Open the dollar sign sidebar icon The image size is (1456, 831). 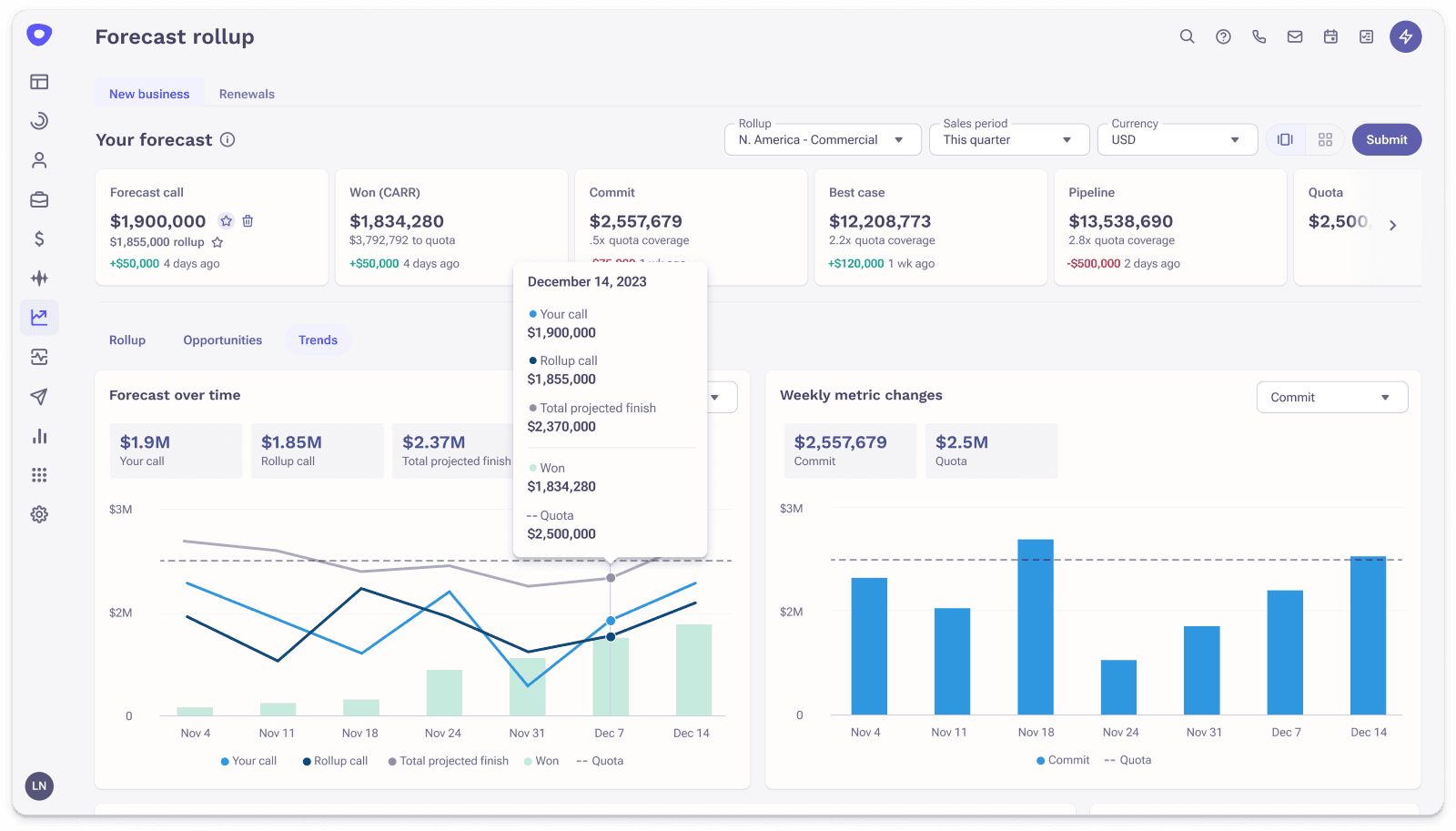pyautogui.click(x=39, y=238)
